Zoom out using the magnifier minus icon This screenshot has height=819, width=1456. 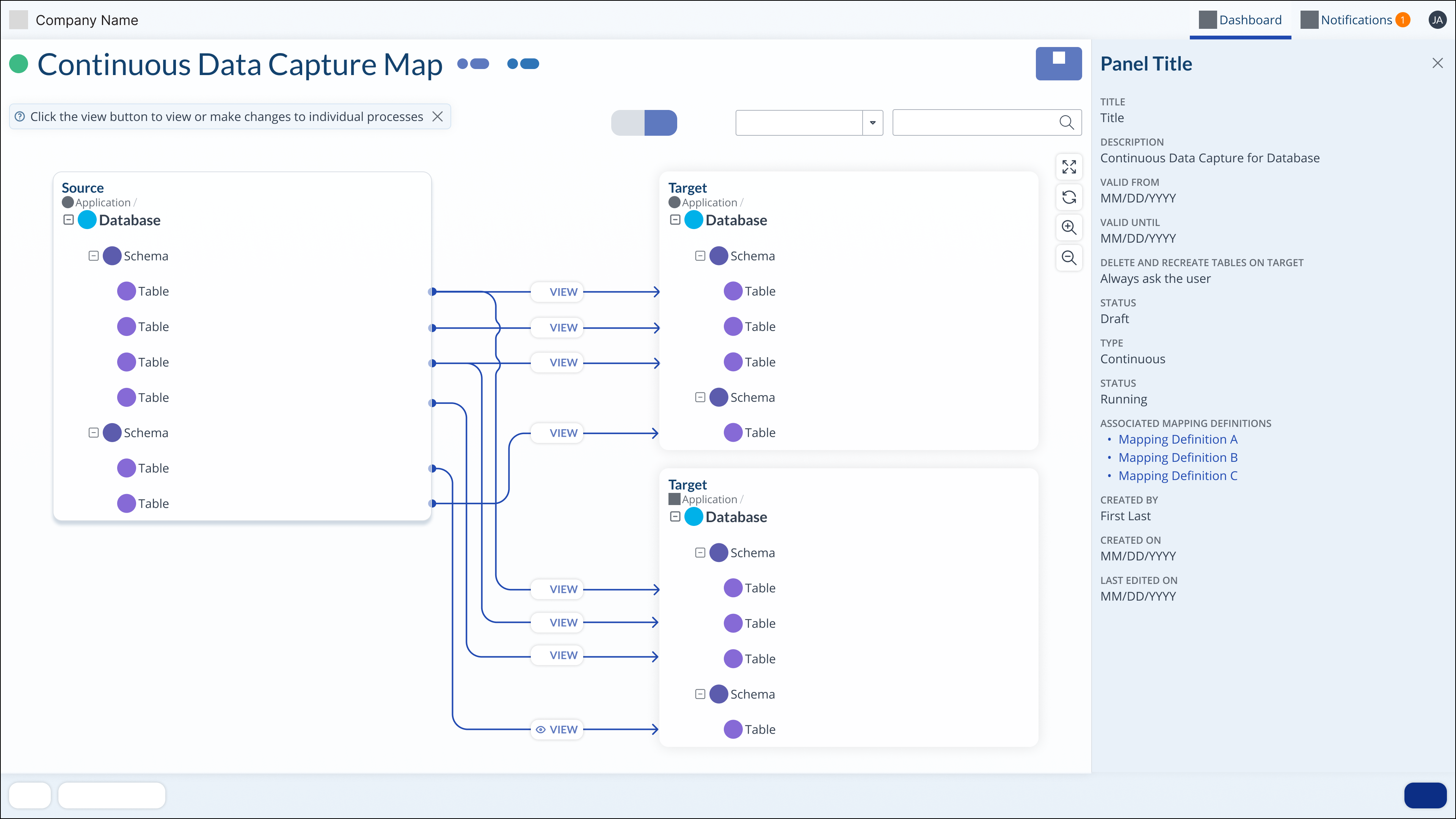click(1069, 258)
